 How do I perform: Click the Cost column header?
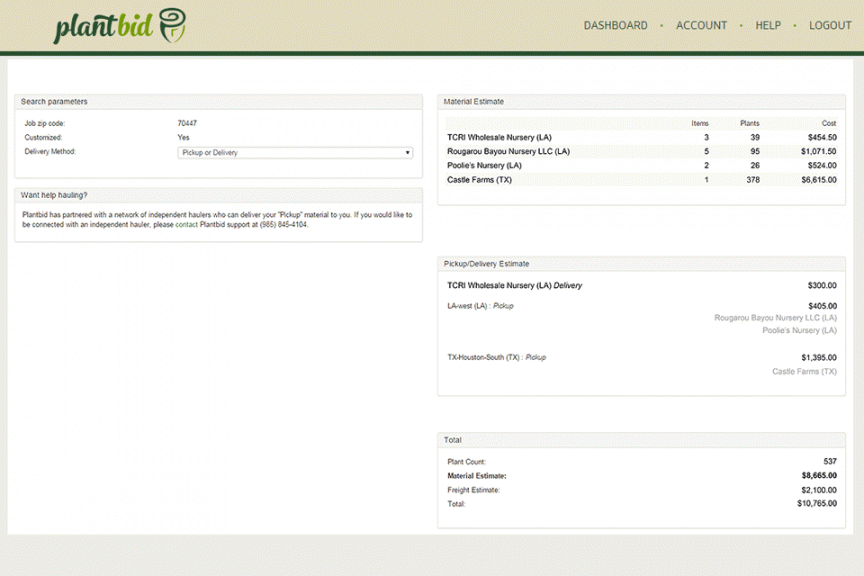click(x=828, y=123)
